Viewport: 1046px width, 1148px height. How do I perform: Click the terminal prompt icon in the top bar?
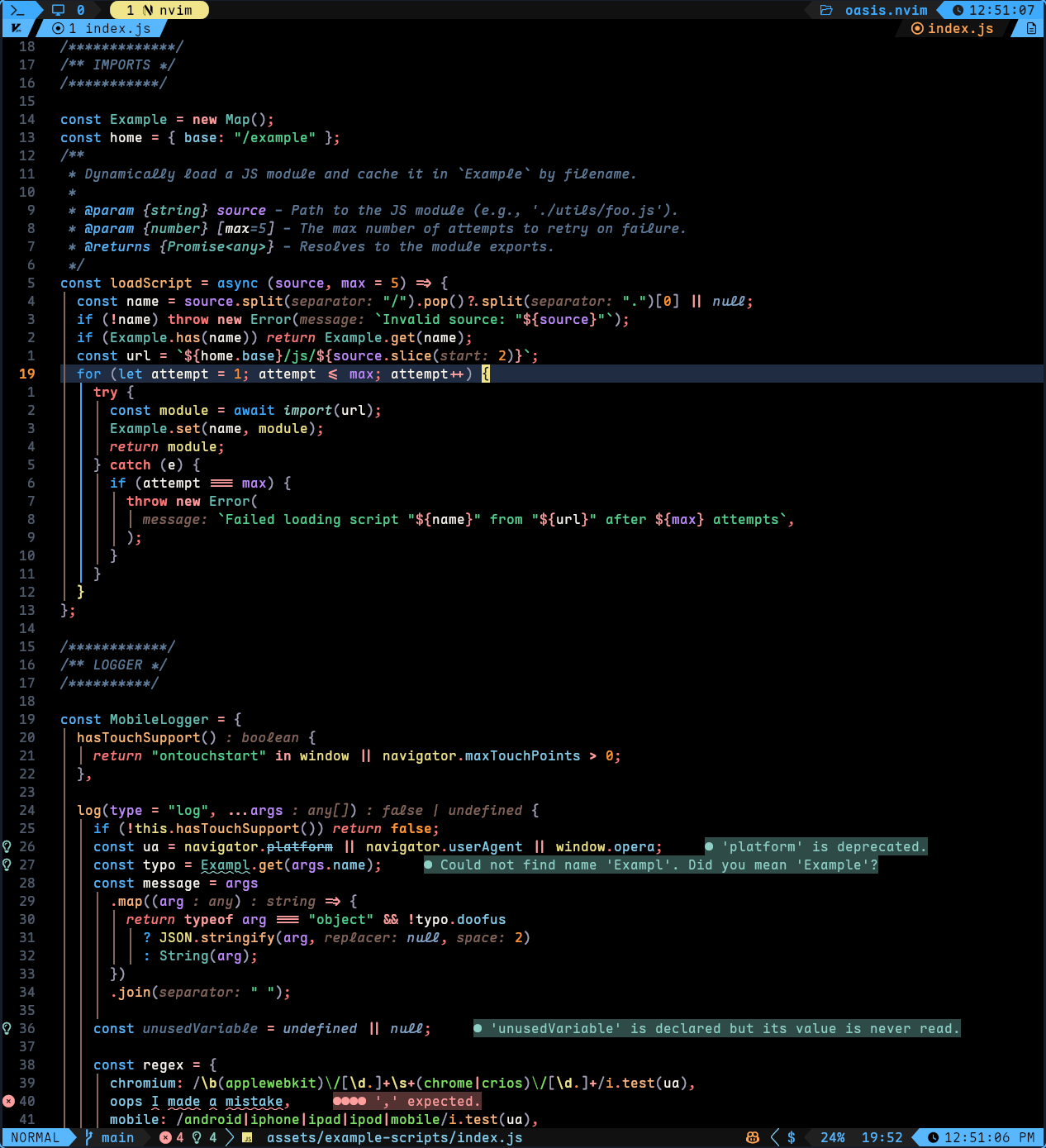tap(18, 10)
